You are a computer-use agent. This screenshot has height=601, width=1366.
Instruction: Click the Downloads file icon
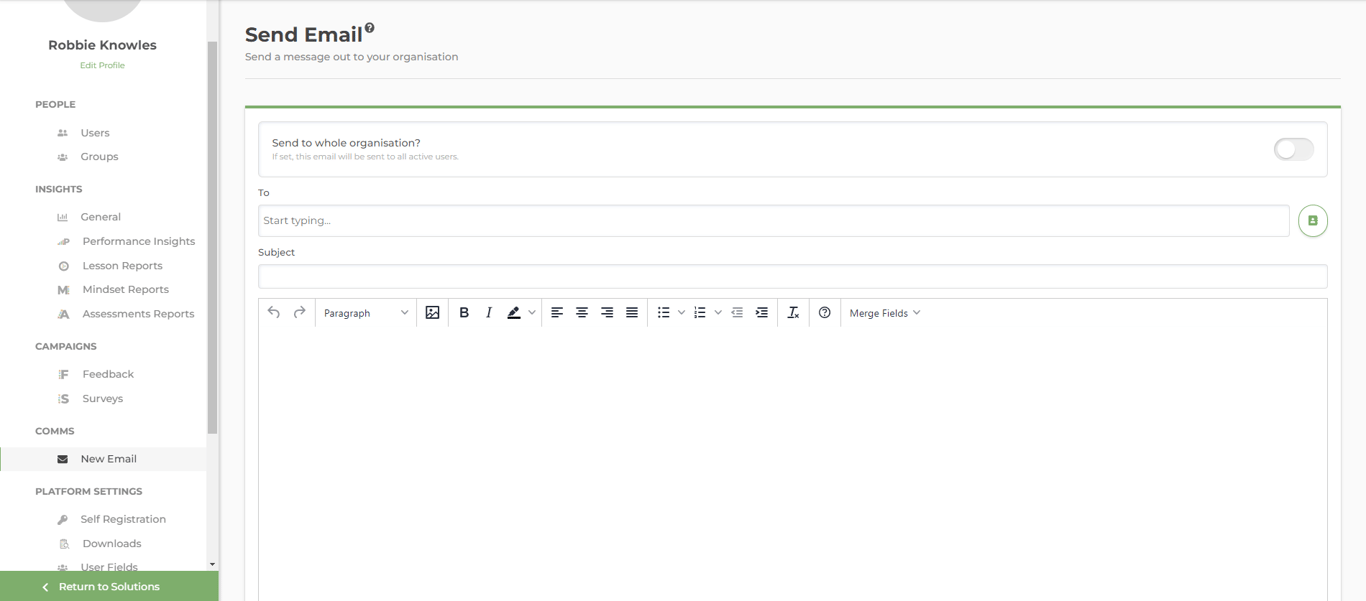pyautogui.click(x=64, y=544)
